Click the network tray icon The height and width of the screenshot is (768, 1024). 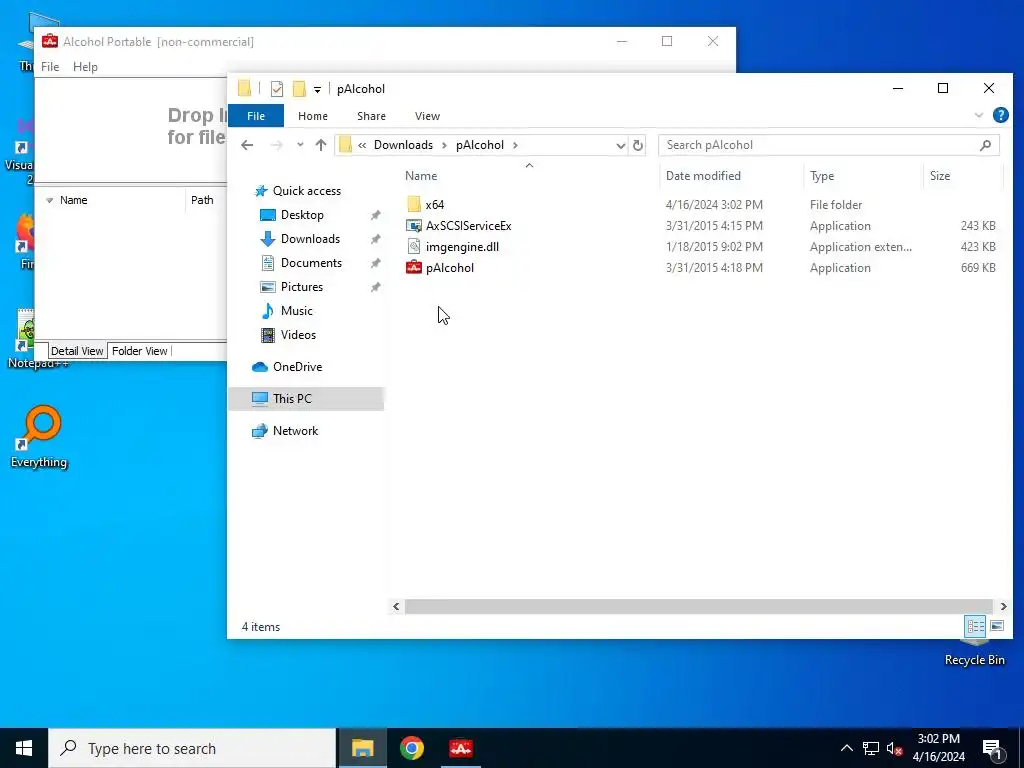click(871, 748)
